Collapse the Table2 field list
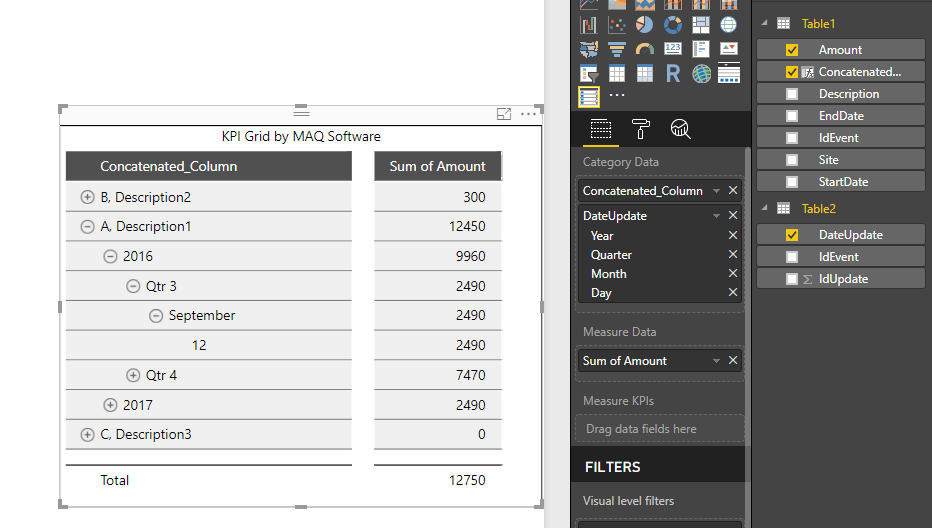This screenshot has width=932, height=528. pyautogui.click(x=764, y=208)
